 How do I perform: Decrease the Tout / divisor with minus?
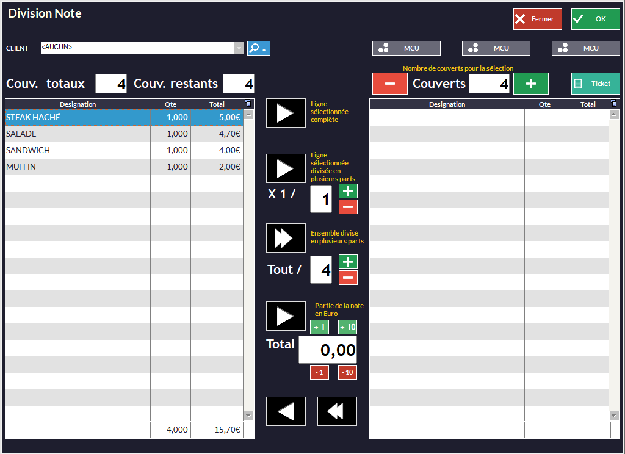346,277
